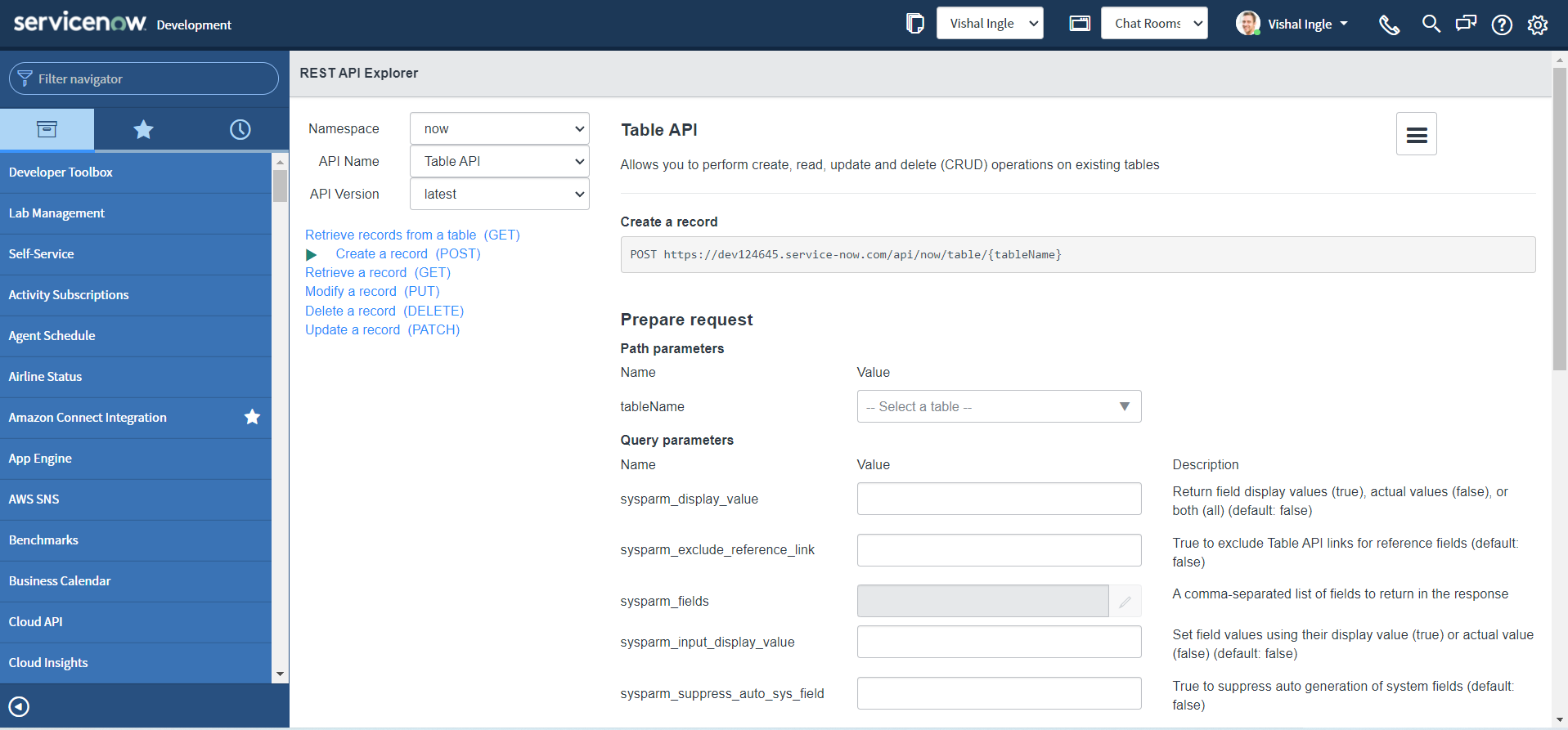Image resolution: width=1568 pixels, height=730 pixels.
Task: Open Cloud API module
Action: (136, 622)
